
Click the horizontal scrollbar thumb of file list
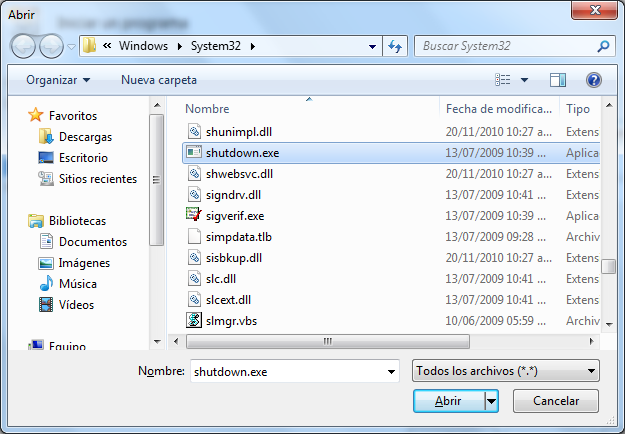(x=328, y=342)
